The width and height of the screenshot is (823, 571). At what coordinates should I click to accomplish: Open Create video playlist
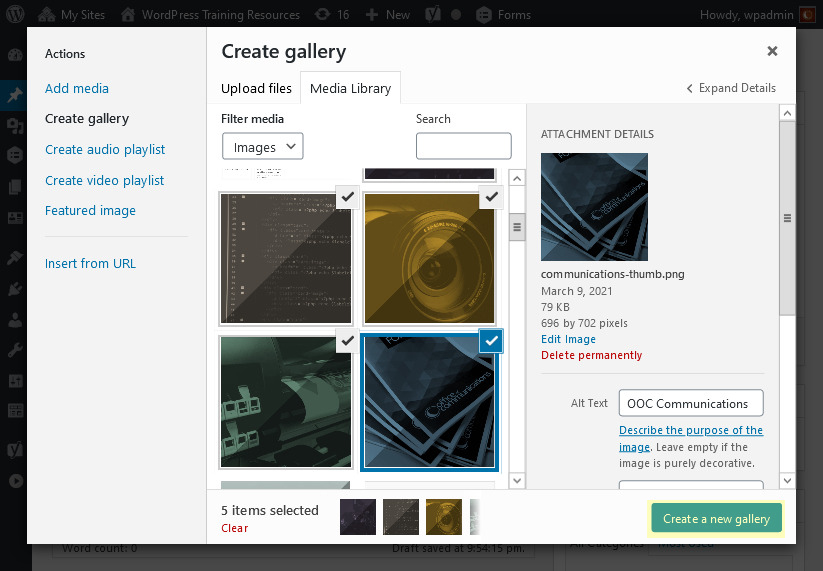coord(104,181)
